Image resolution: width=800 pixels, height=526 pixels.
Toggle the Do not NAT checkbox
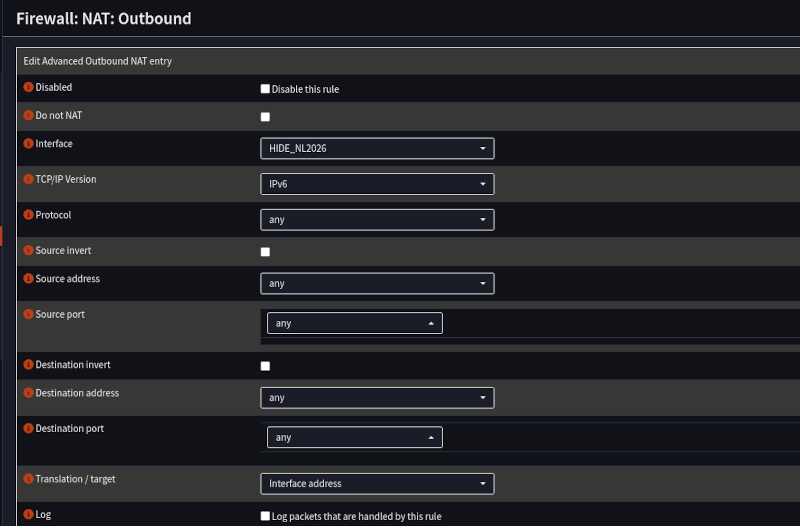click(x=265, y=117)
